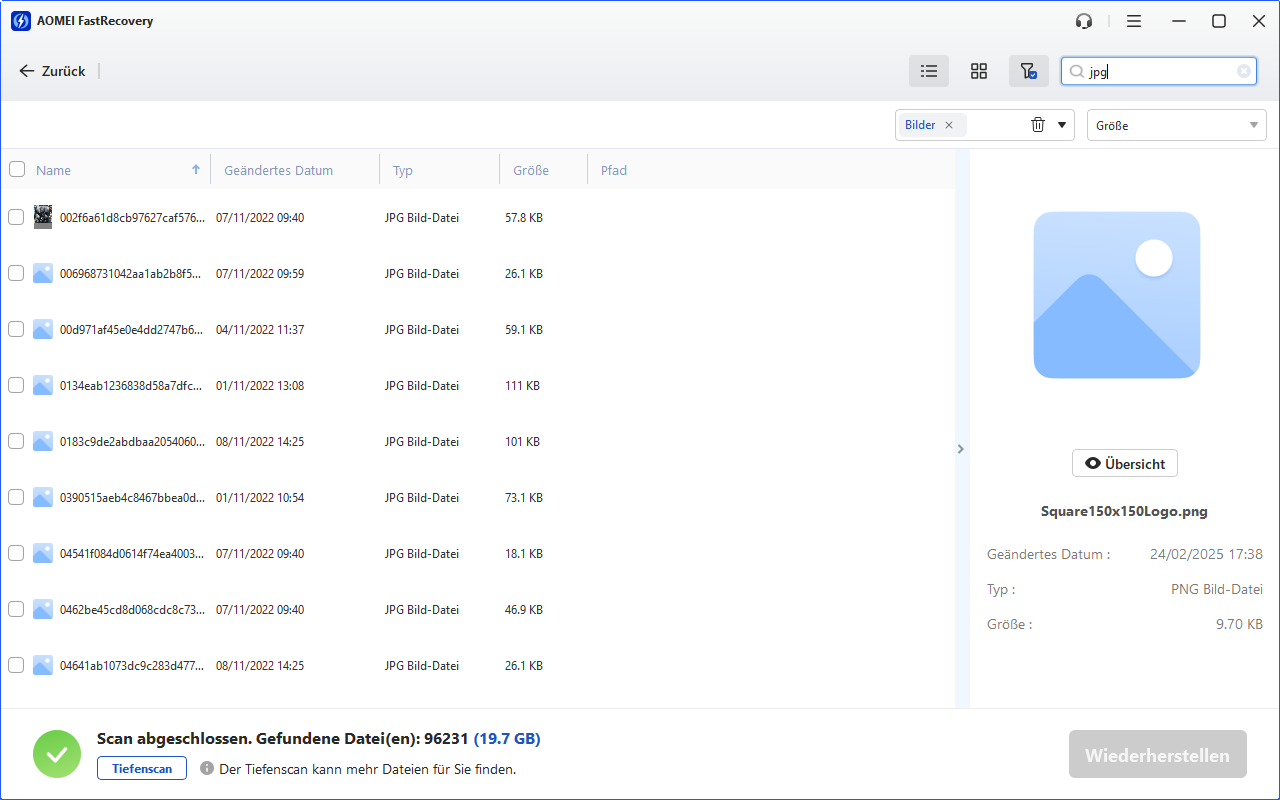The height and width of the screenshot is (800, 1280).
Task: Click the search field containing jpg
Action: 1159,71
